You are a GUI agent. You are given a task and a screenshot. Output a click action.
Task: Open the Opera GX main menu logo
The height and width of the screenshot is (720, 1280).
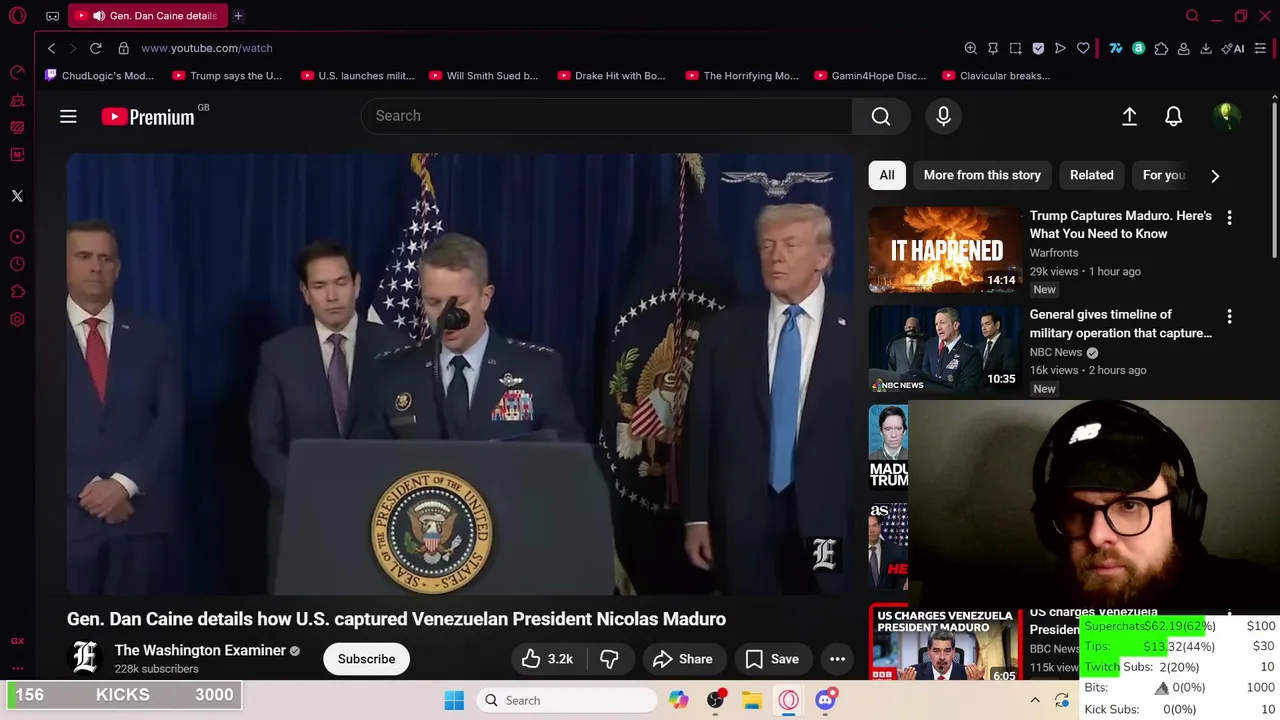(x=17, y=16)
